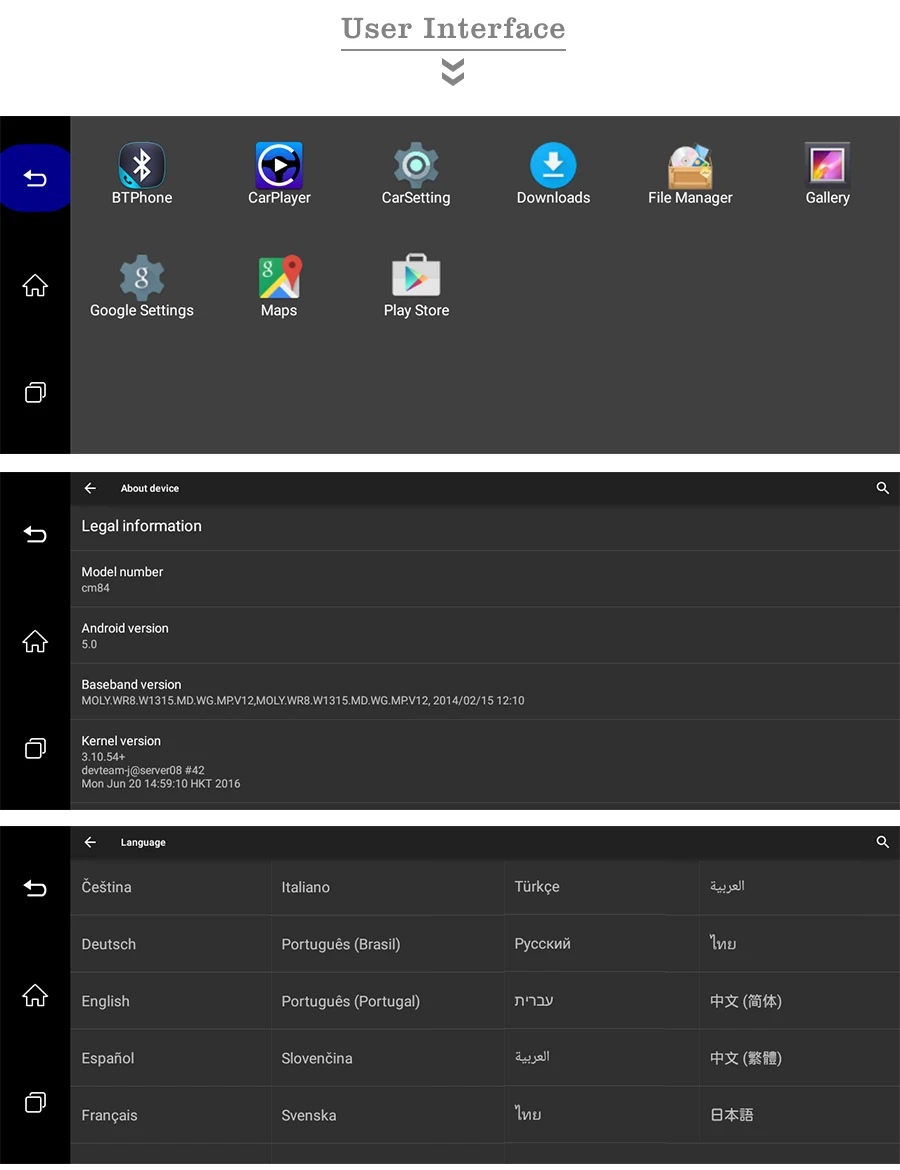Tap recent apps icon in app drawer sidebar
Viewport: 900px width, 1170px height.
pos(35,392)
